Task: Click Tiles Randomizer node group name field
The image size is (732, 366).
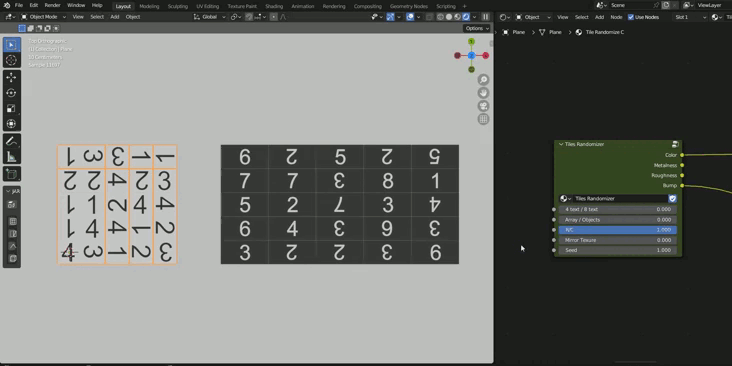Action: [x=620, y=199]
